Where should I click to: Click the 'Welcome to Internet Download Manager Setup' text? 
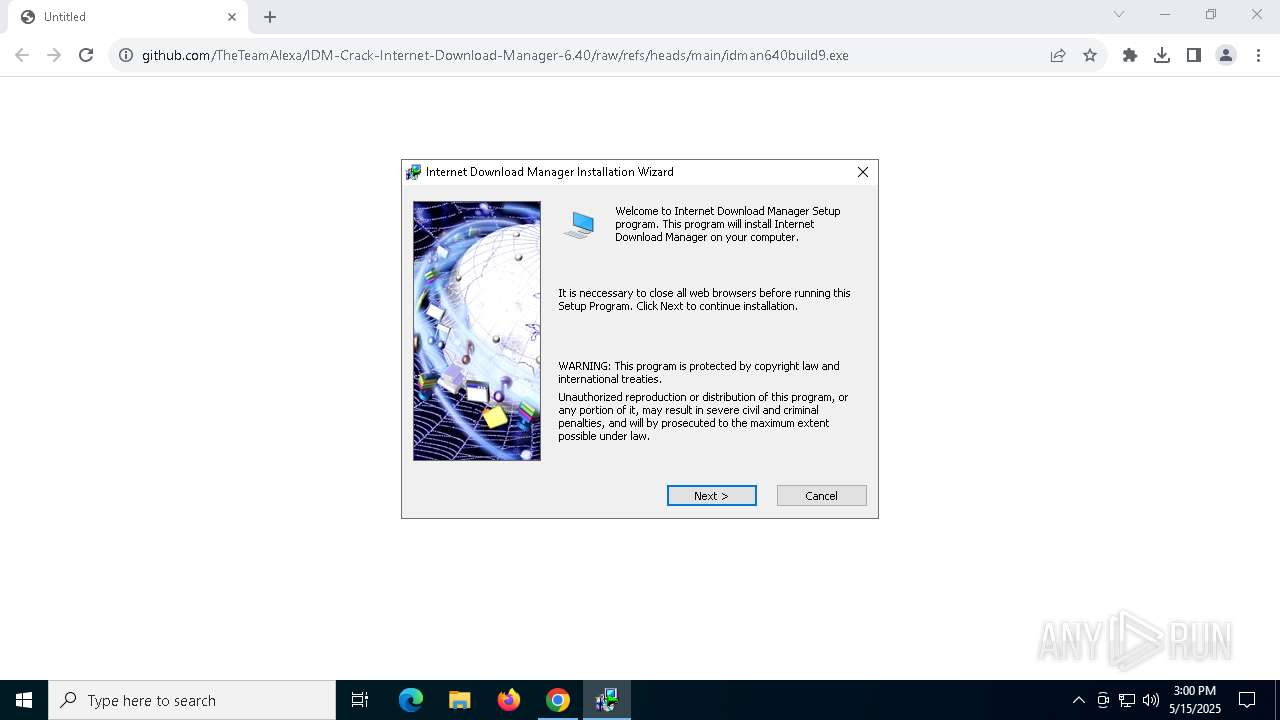[x=727, y=224]
